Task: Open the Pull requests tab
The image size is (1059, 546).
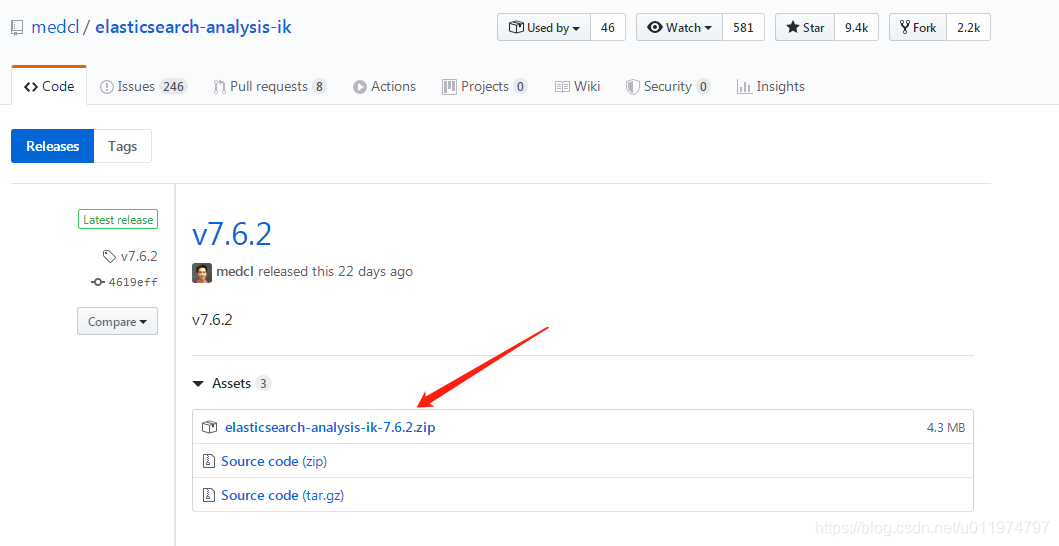Action: pos(269,86)
